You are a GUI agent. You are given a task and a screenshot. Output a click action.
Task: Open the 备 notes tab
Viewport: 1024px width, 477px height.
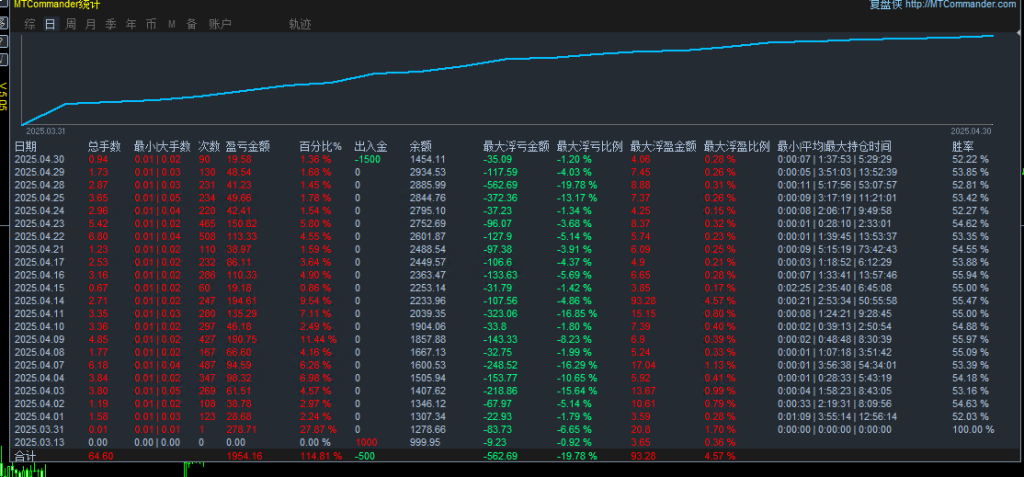pos(191,23)
